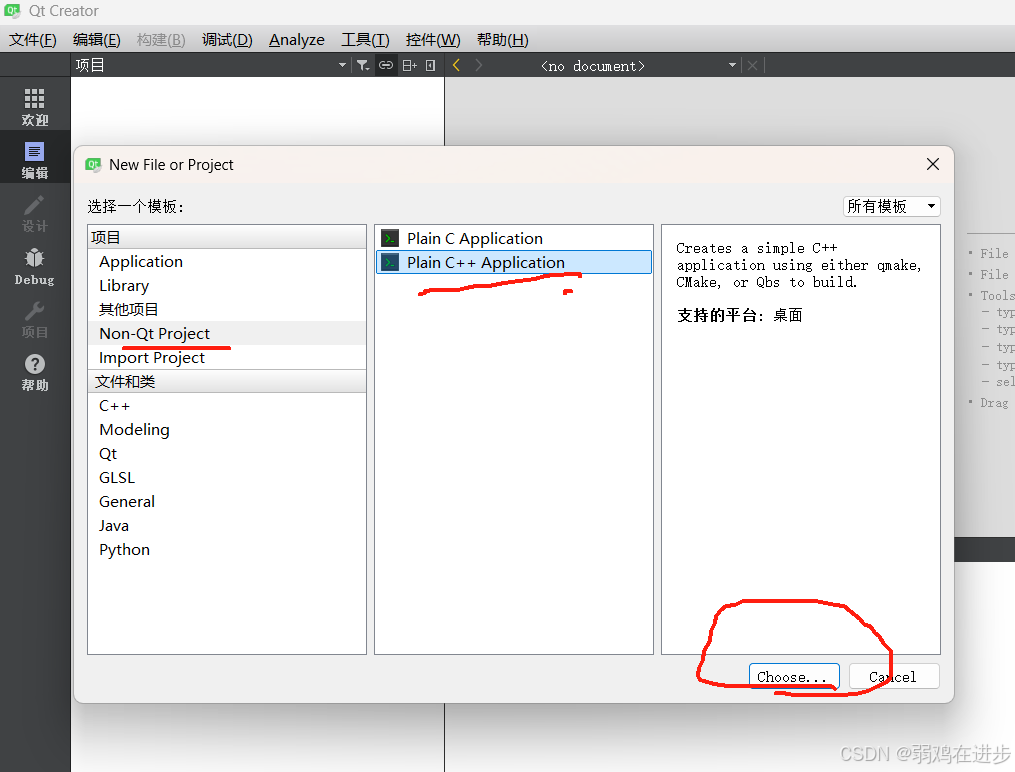Select Non-Qt Project category
This screenshot has height=772, width=1015.
(227, 333)
